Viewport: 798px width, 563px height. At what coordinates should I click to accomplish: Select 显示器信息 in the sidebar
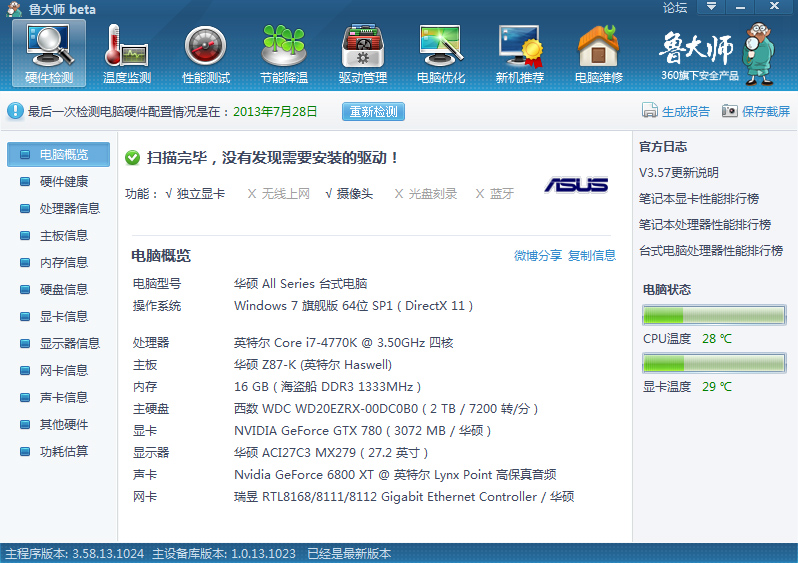[x=59, y=343]
